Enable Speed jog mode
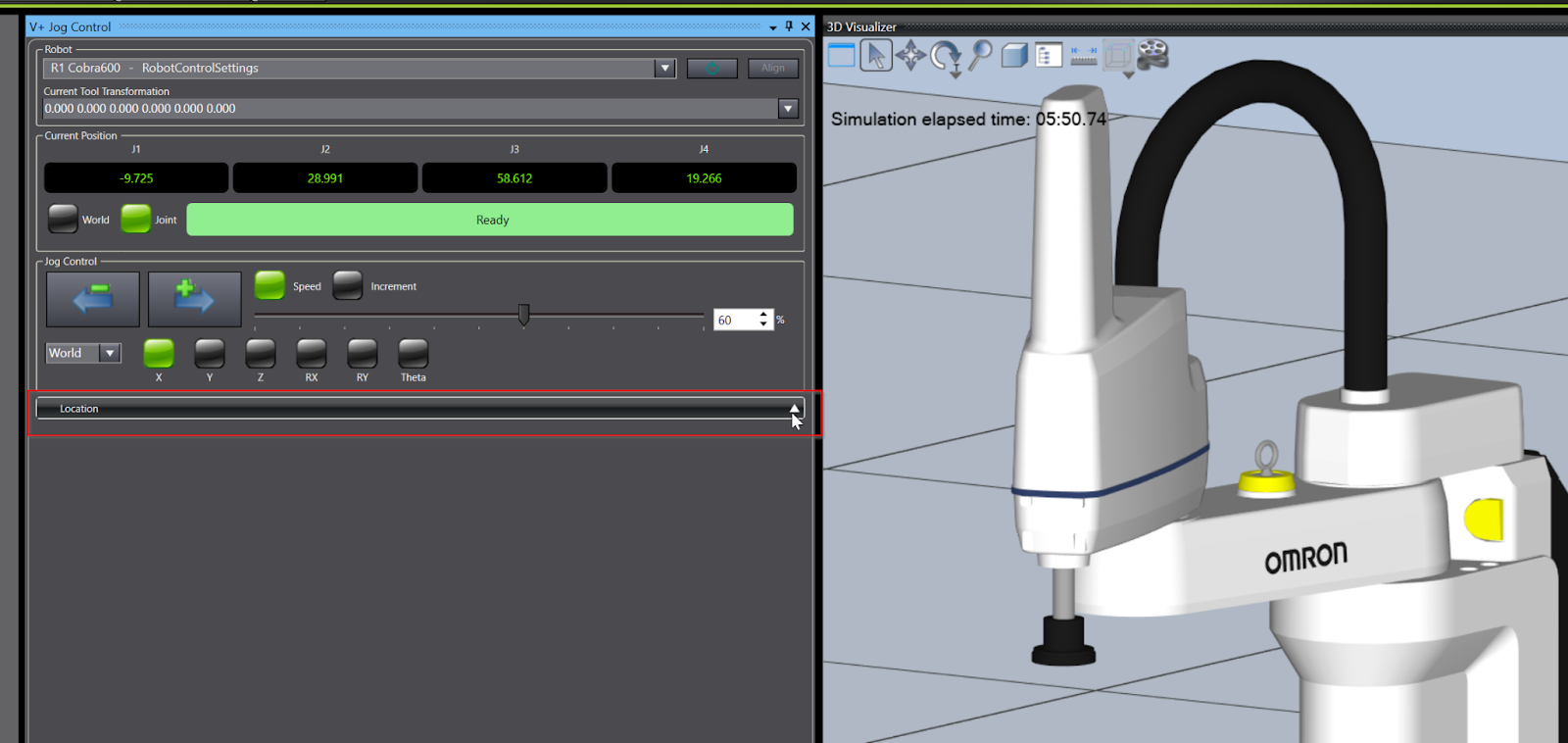 [269, 285]
